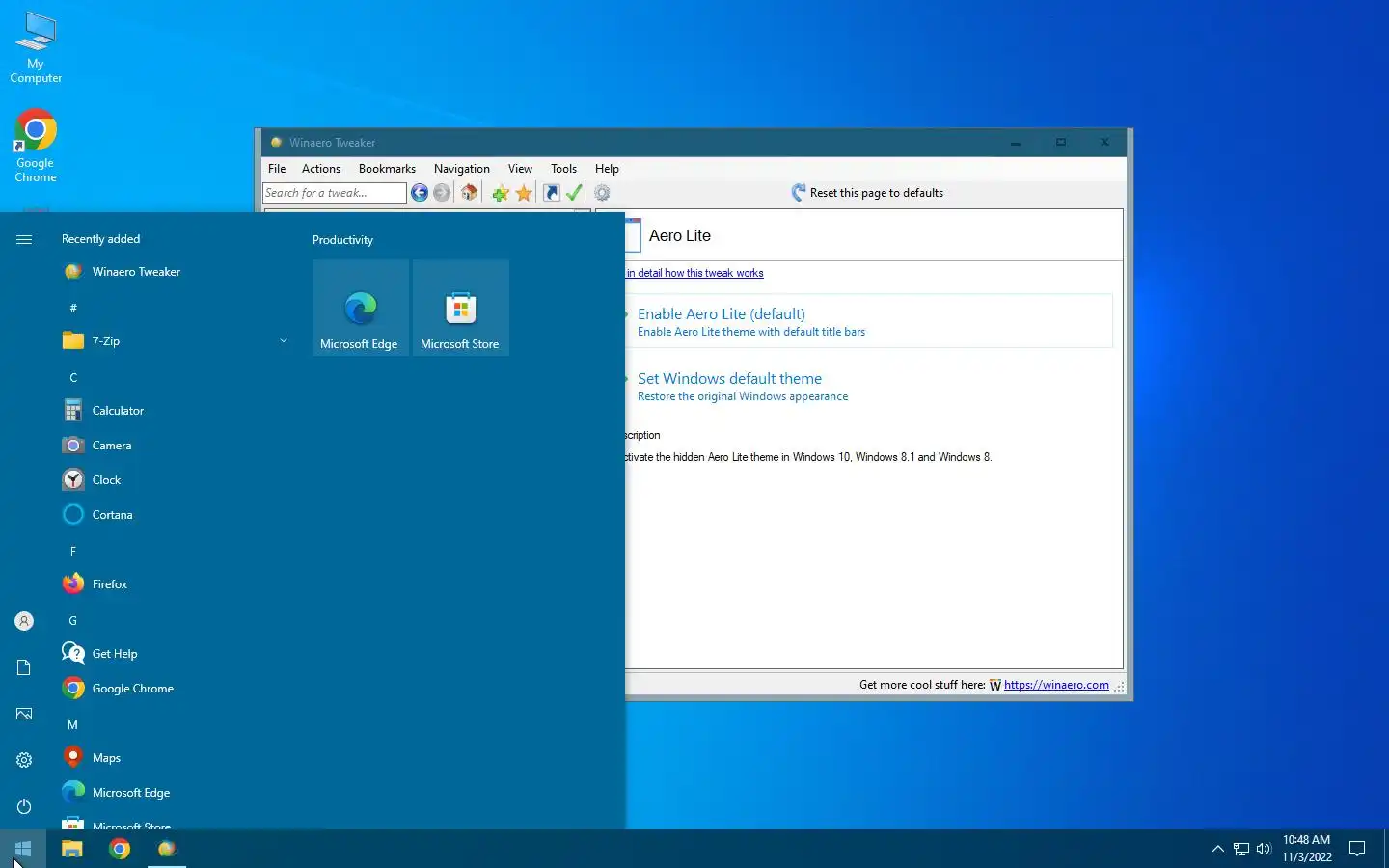Open the Navigation menu
The height and width of the screenshot is (868, 1389).
coord(462,169)
